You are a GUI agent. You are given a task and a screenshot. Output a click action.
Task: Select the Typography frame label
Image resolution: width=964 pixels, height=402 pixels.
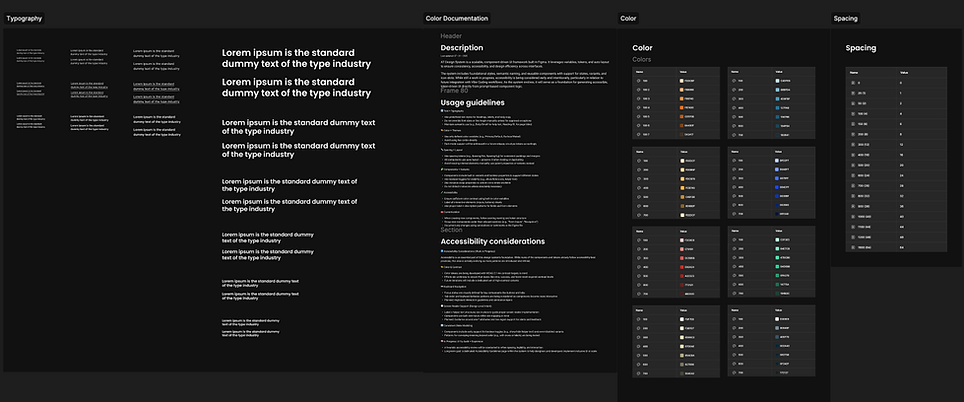24,18
